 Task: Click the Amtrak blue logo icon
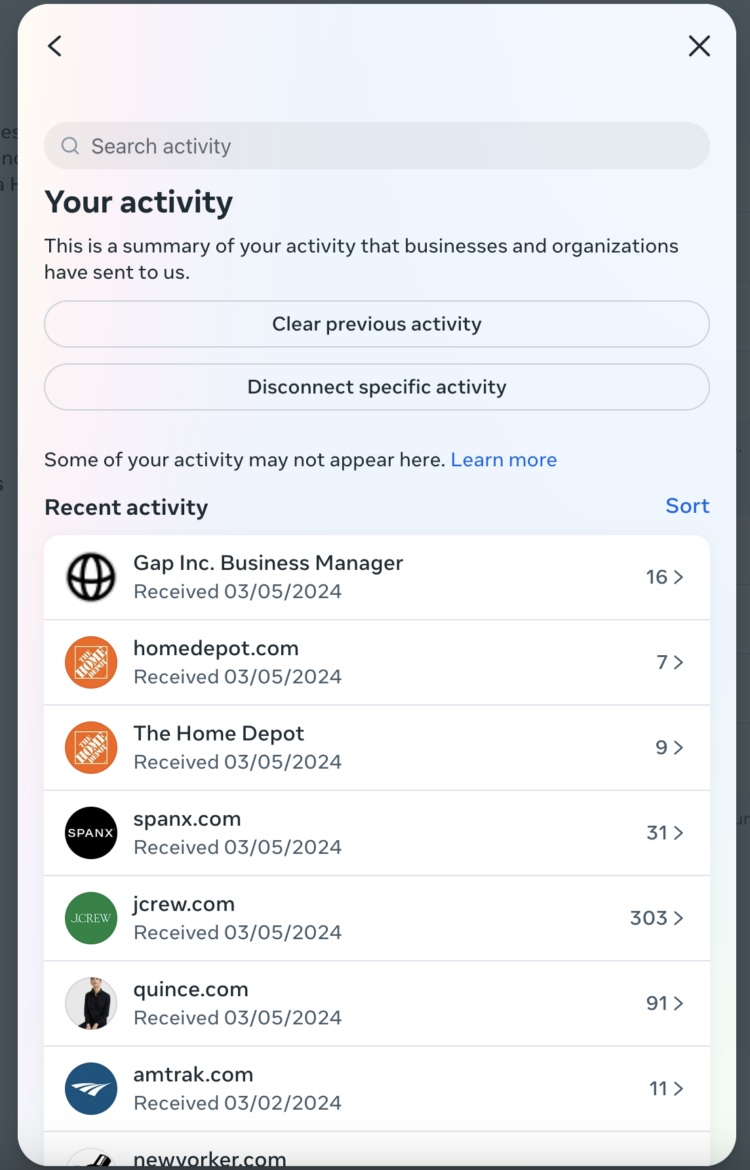coord(91,1088)
